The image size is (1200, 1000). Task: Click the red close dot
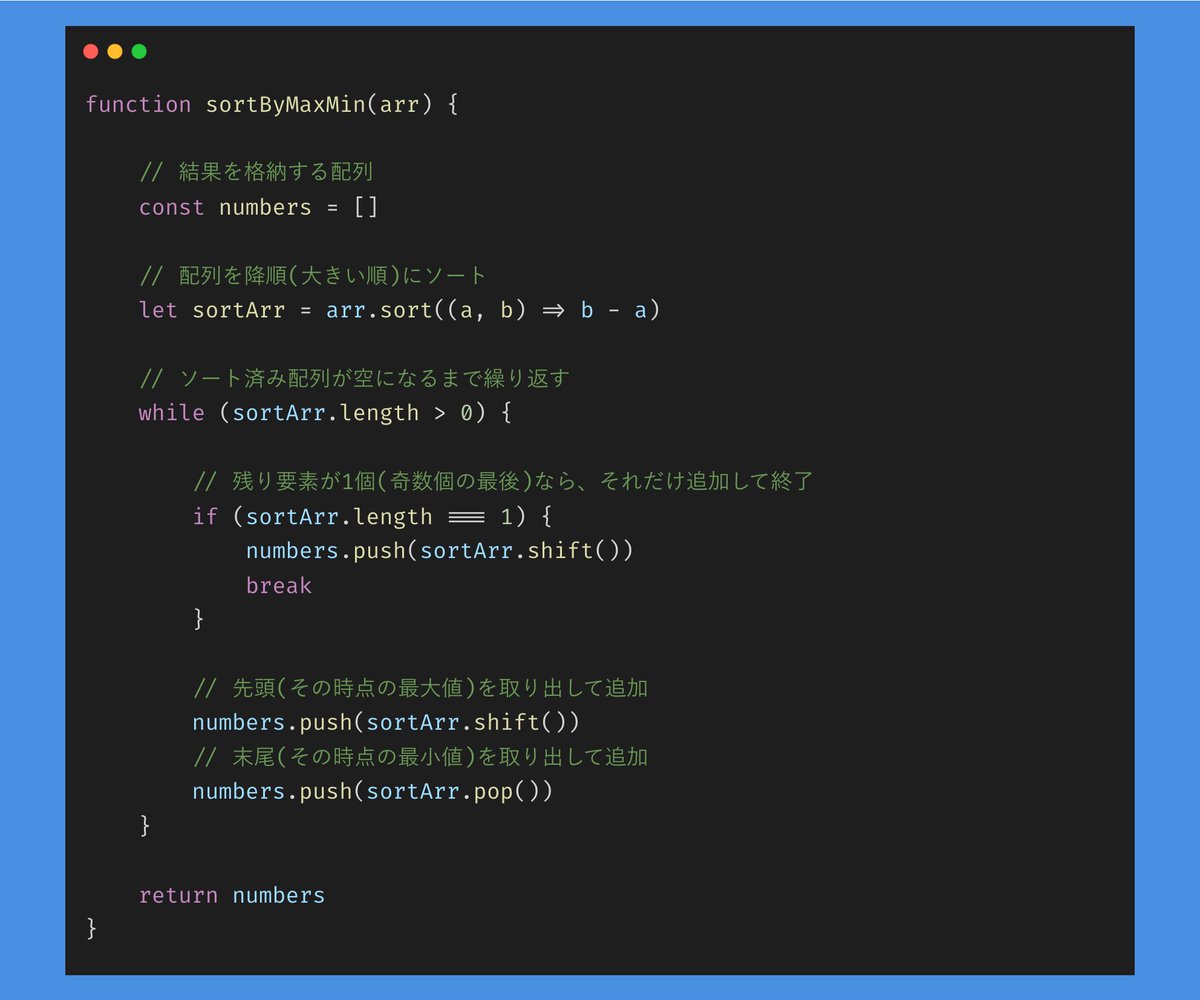[x=91, y=51]
